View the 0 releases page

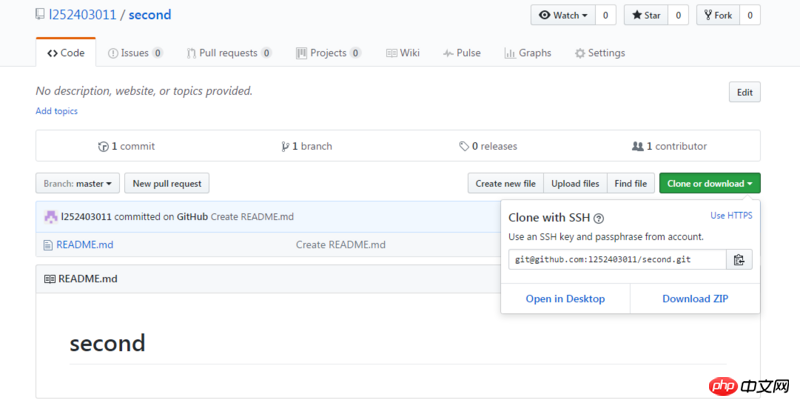(488, 146)
